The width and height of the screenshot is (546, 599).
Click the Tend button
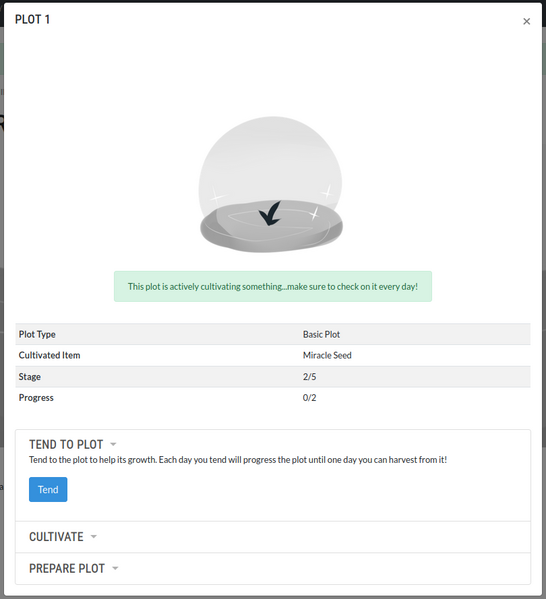click(48, 489)
